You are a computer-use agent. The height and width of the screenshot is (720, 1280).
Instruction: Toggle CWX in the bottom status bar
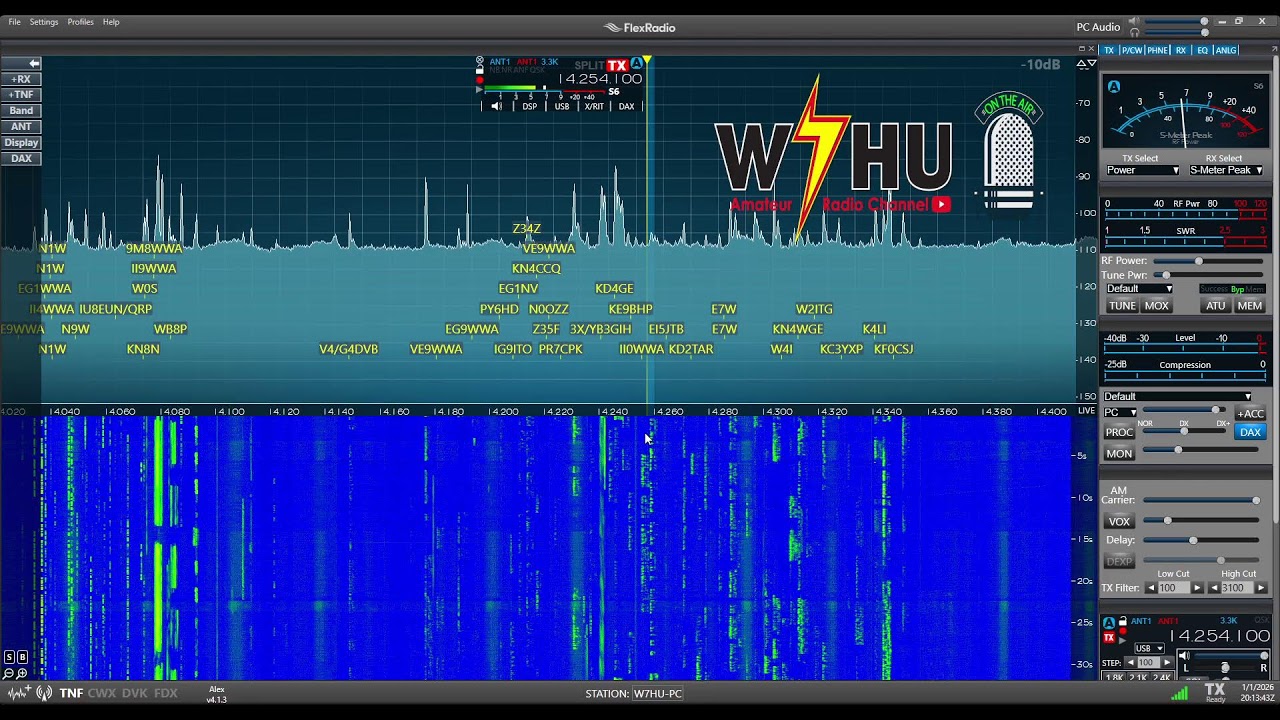pyautogui.click(x=102, y=693)
